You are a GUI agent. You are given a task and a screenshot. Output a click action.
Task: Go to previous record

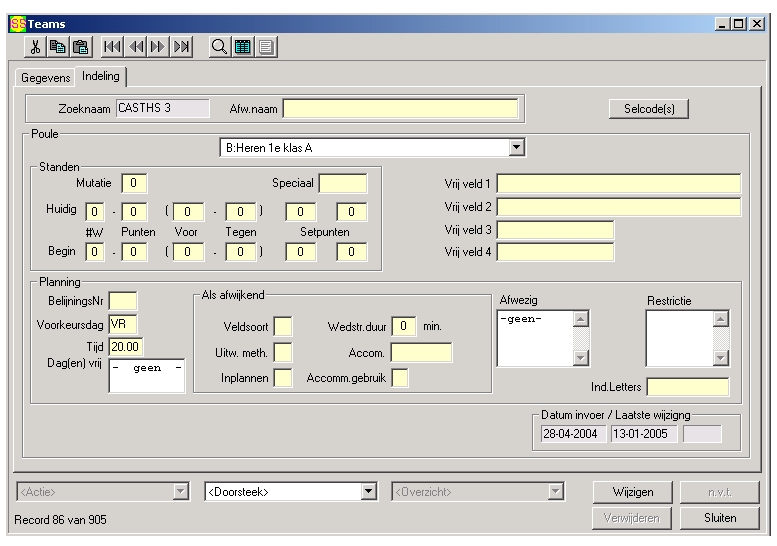tap(137, 46)
